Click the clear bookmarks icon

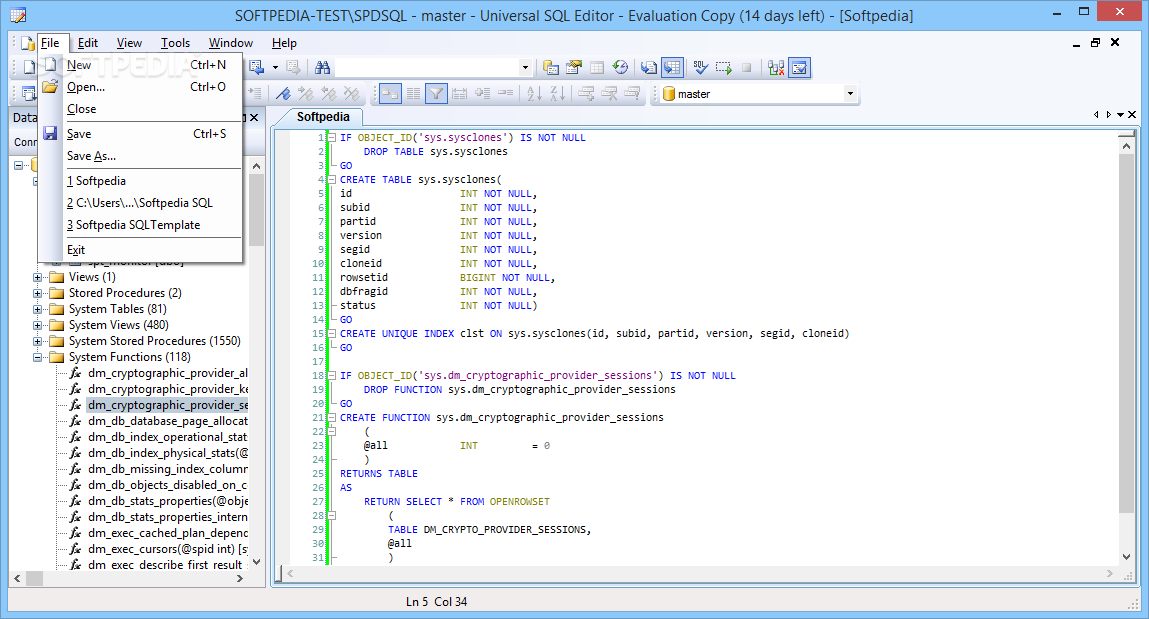pos(352,94)
